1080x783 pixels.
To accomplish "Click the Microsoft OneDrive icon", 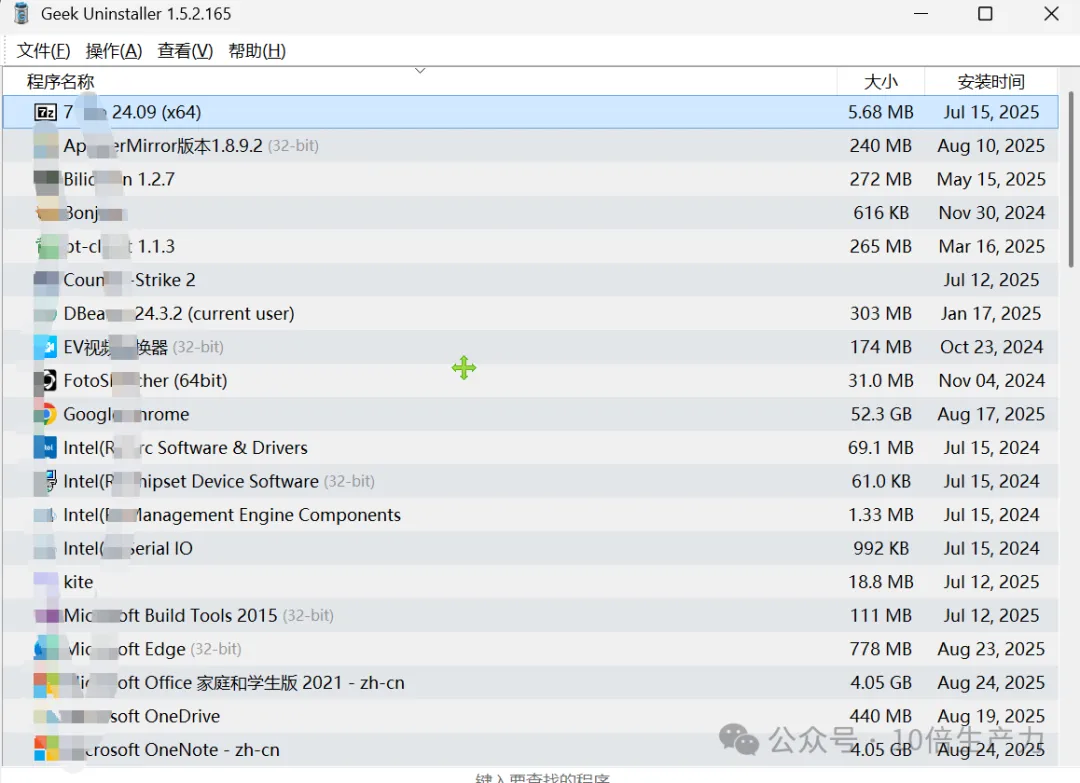I will coord(45,716).
